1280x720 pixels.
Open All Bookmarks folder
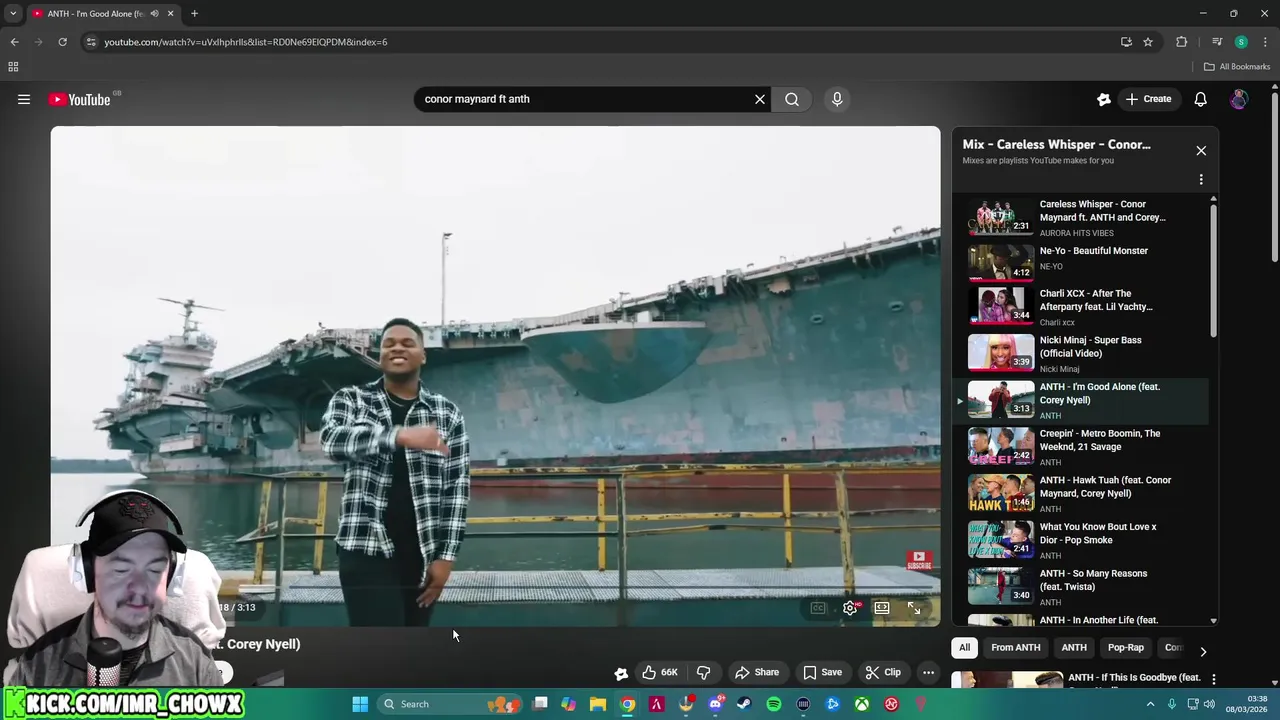pos(1237,67)
